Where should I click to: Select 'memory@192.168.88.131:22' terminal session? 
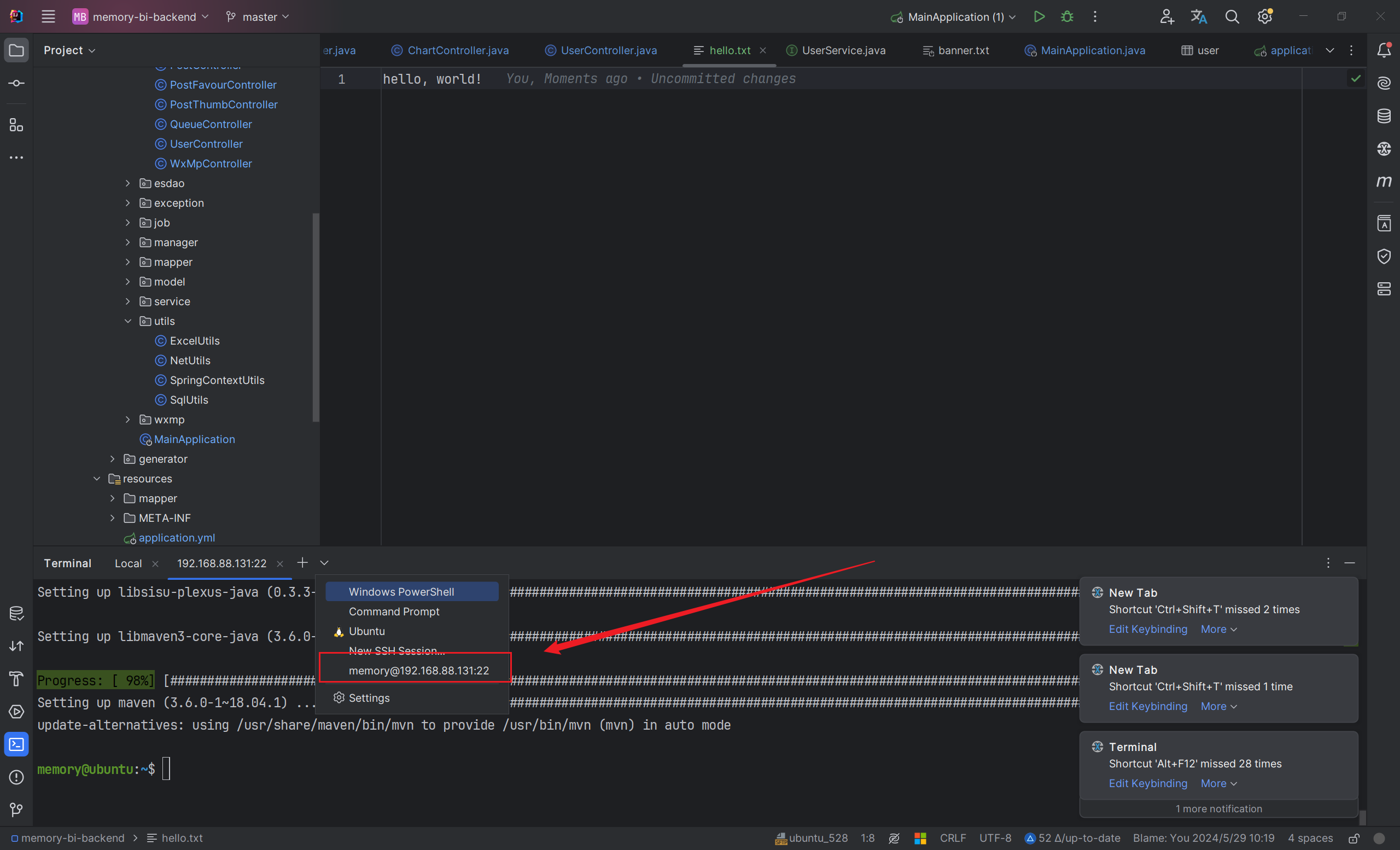418,670
